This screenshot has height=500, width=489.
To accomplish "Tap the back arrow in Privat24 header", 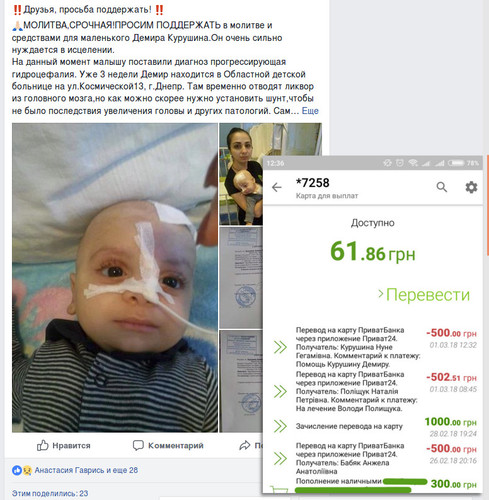I will click(x=277, y=187).
